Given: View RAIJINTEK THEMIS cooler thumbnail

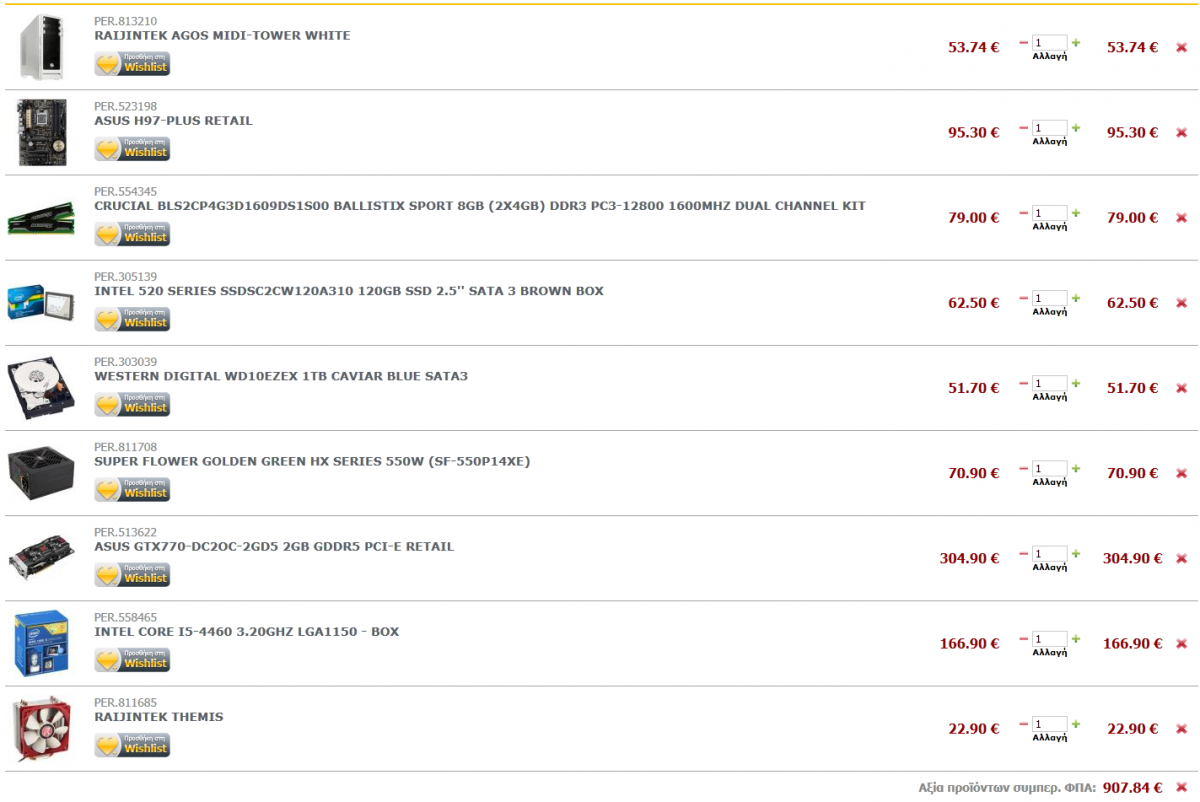Looking at the screenshot, I should 42,728.
